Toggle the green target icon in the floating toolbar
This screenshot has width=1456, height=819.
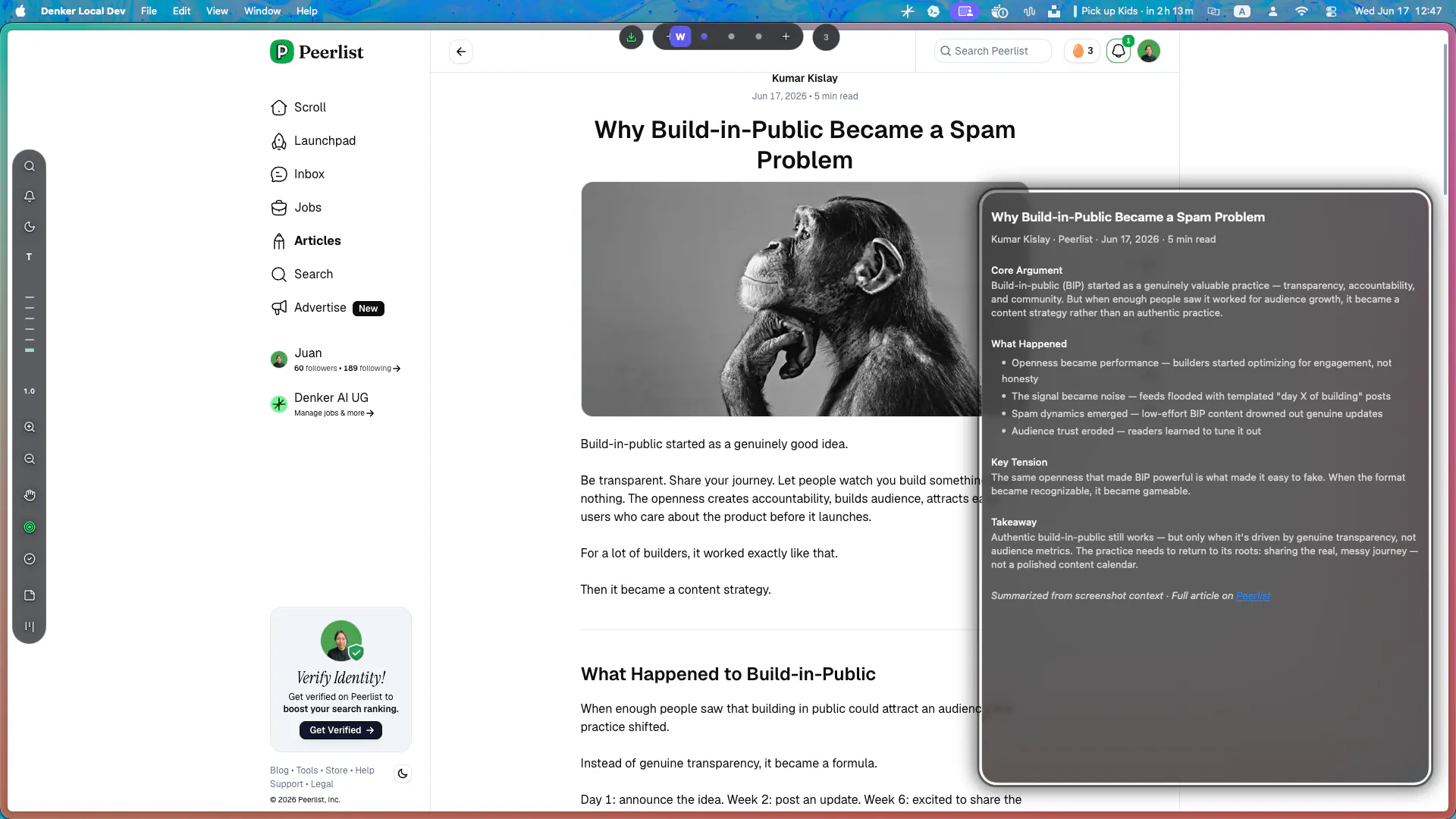pos(30,527)
